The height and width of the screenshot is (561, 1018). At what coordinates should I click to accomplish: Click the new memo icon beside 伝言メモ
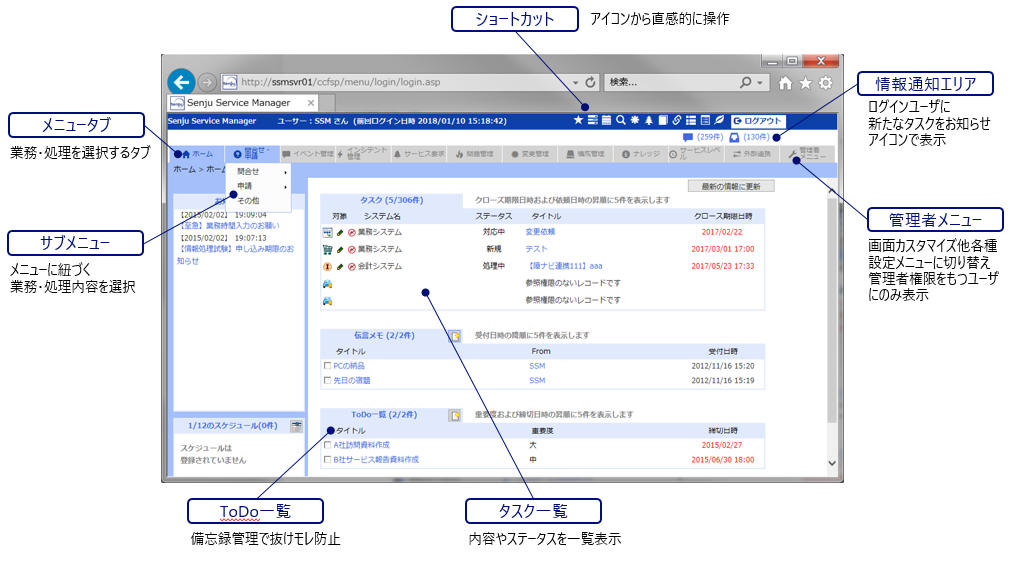(454, 335)
